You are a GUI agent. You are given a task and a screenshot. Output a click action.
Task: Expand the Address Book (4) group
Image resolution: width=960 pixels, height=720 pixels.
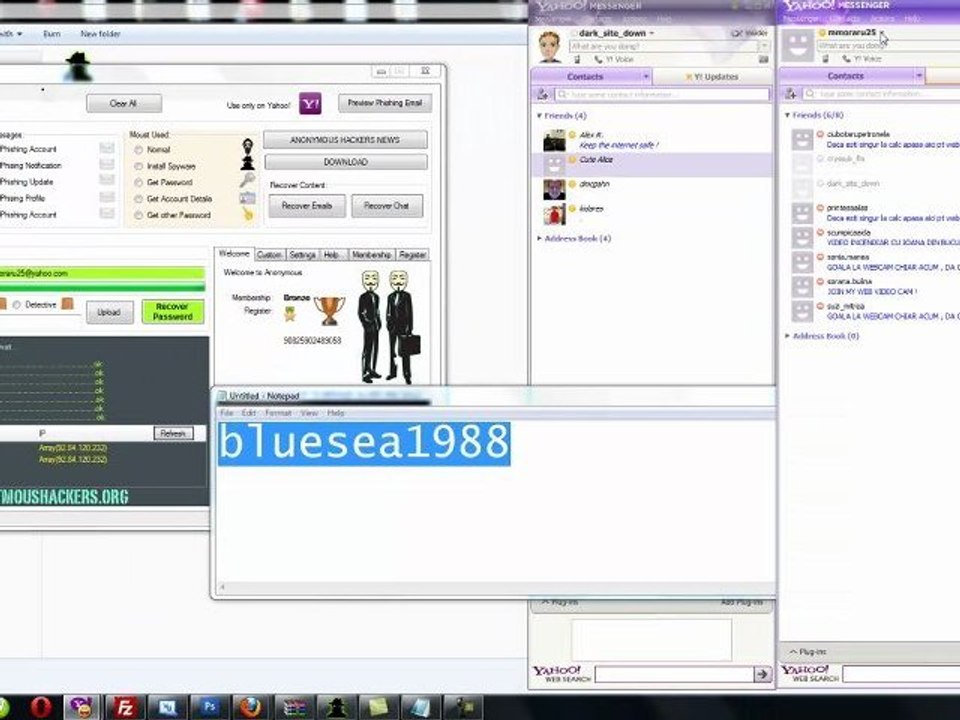(x=539, y=238)
